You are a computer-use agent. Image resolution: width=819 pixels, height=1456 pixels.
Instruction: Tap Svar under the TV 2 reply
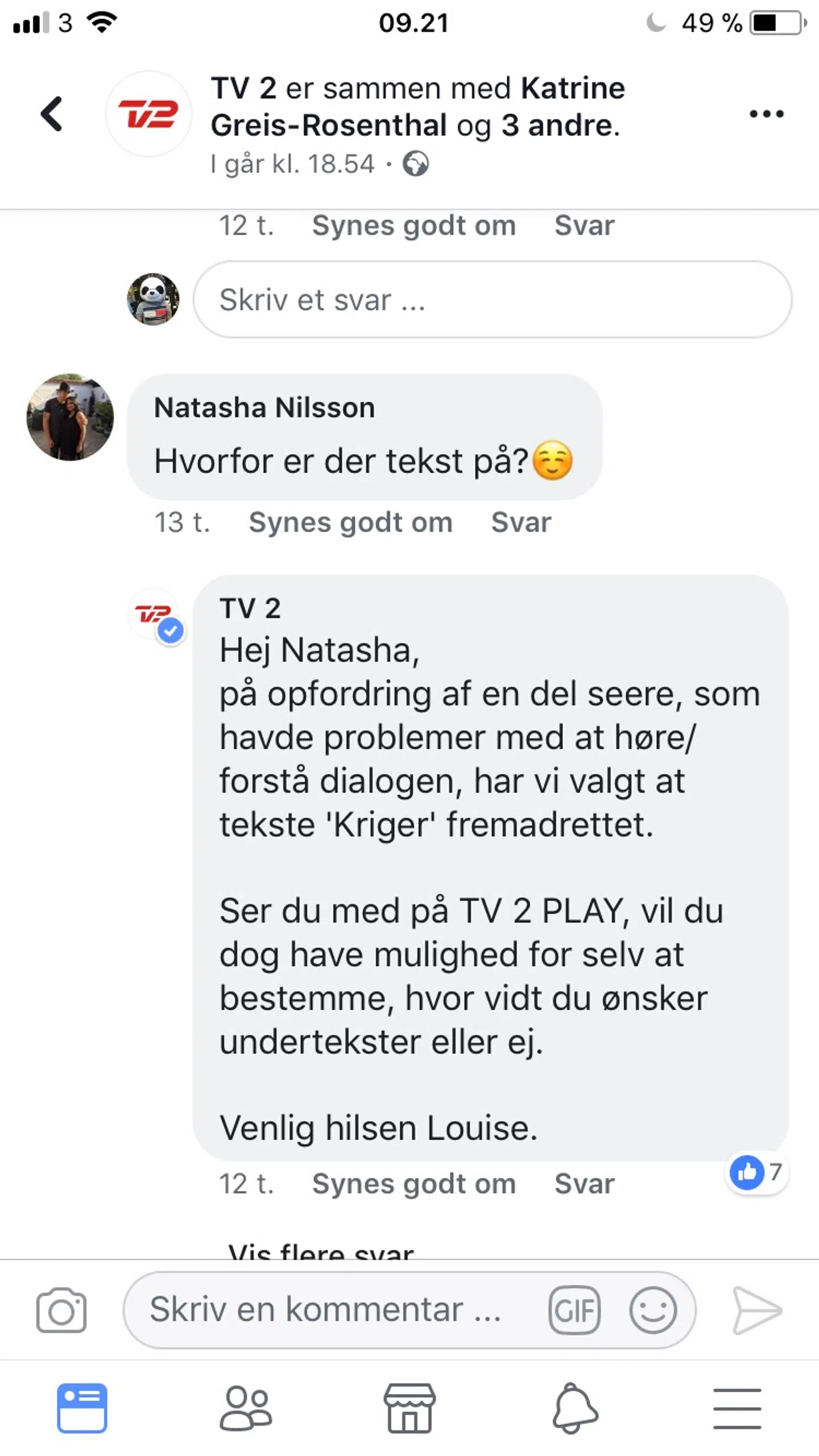point(584,1184)
